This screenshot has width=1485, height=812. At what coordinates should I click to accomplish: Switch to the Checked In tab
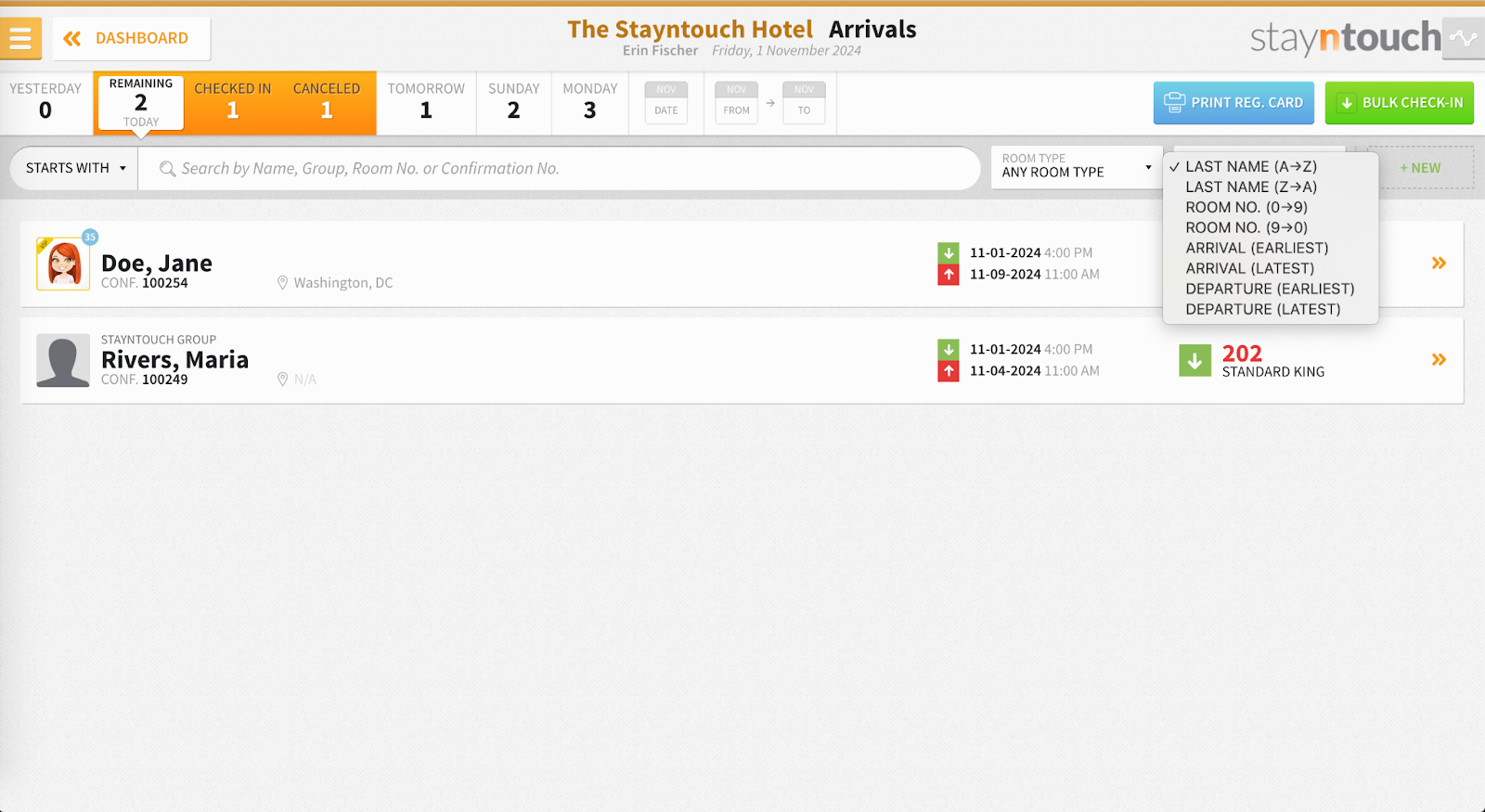(233, 102)
